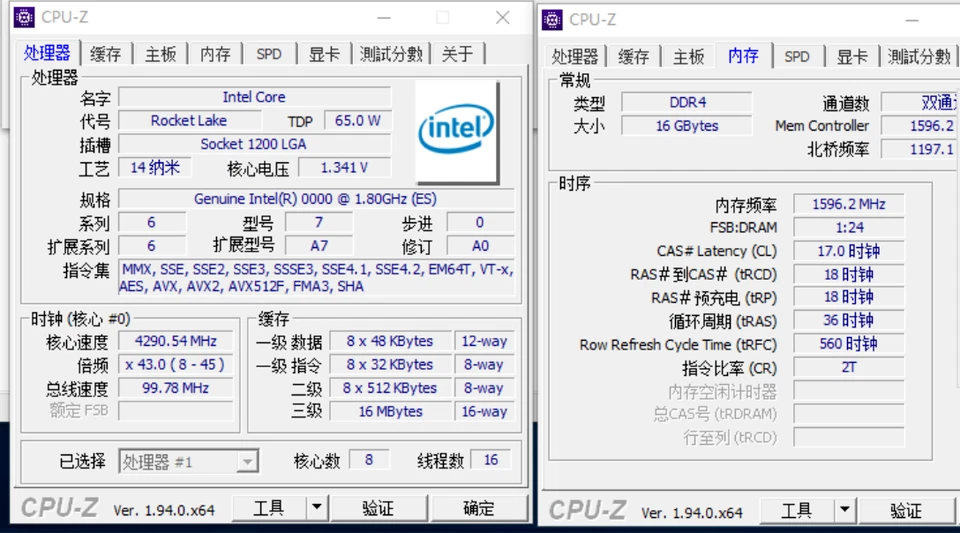Click the 核心数 value '8'
This screenshot has height=533, width=960.
click(369, 460)
